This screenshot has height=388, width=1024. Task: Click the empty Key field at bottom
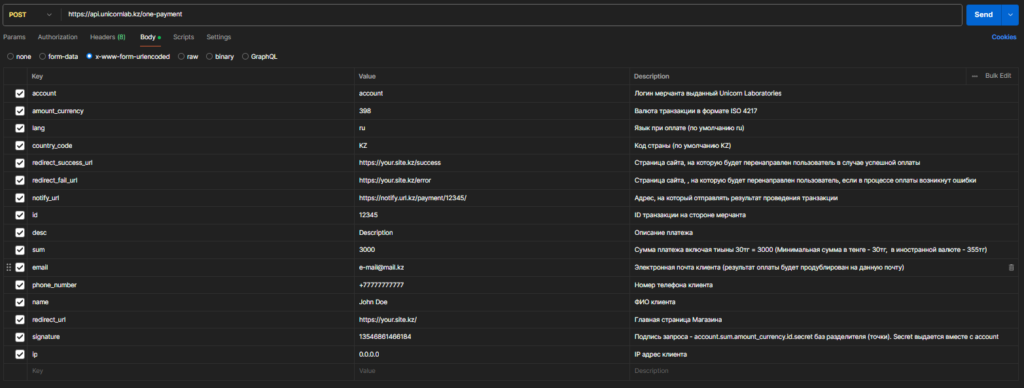coord(192,372)
